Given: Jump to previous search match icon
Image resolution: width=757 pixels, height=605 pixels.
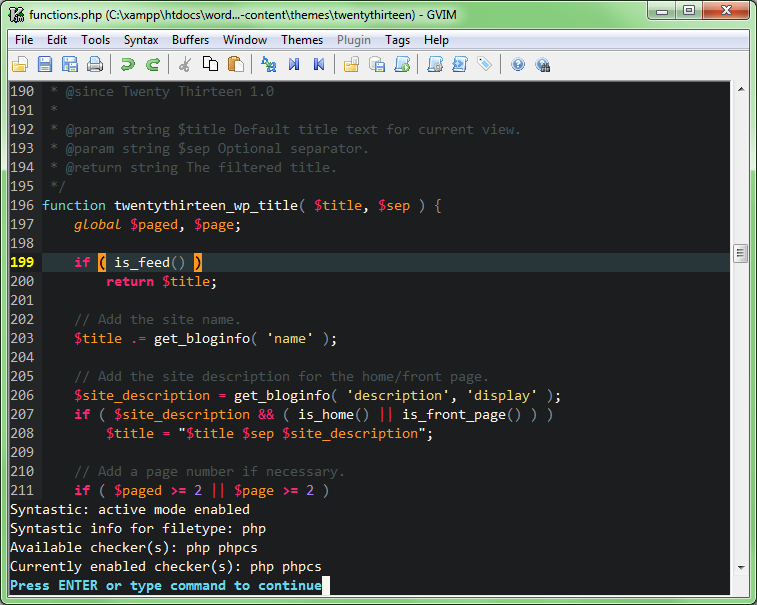Looking at the screenshot, I should click(x=319, y=64).
